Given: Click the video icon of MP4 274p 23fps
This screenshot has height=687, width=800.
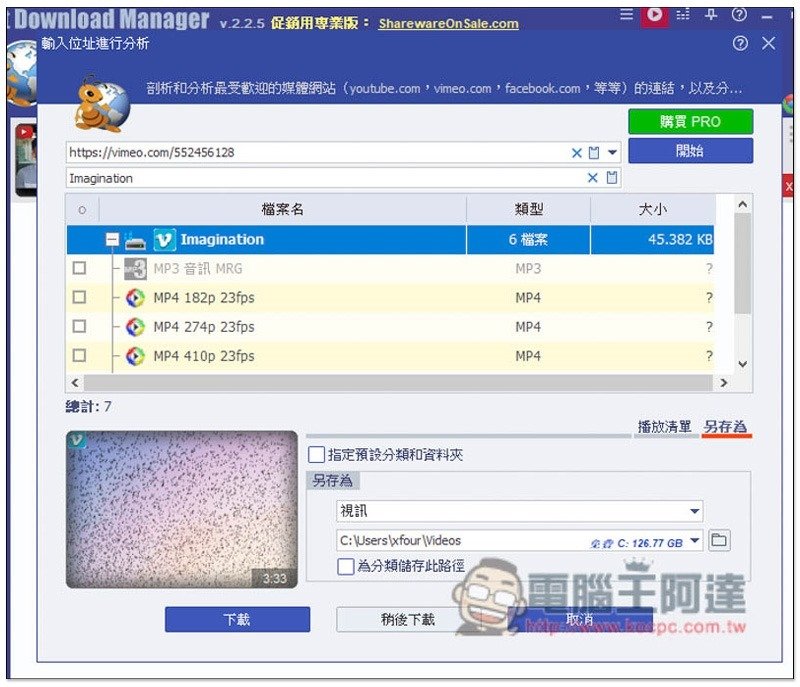Looking at the screenshot, I should click(x=135, y=327).
